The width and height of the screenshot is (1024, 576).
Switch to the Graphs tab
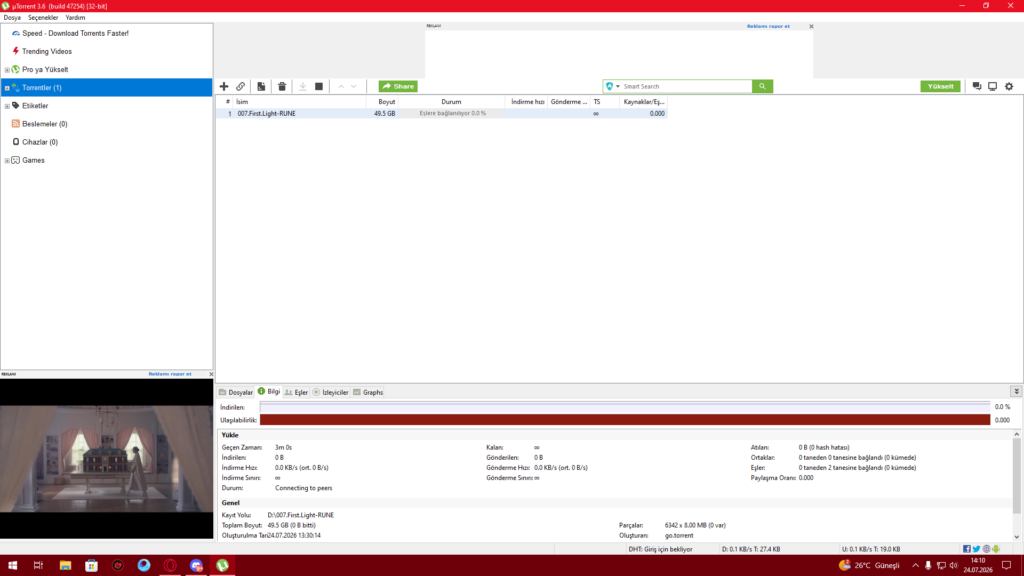coord(368,392)
